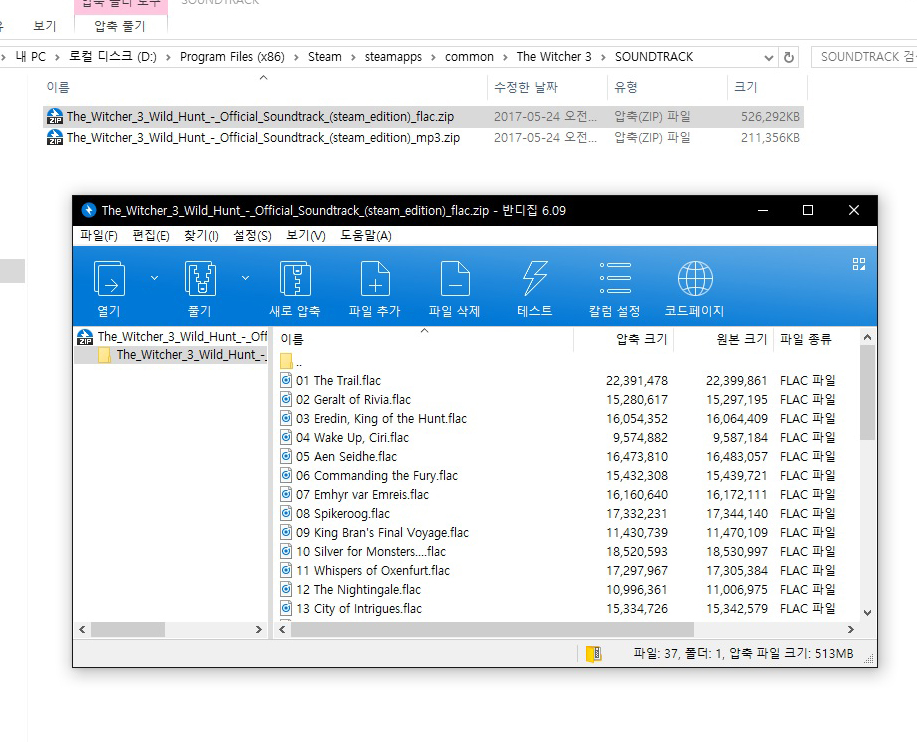Click the view mode grid icon in Bandizip toolbar

859,264
